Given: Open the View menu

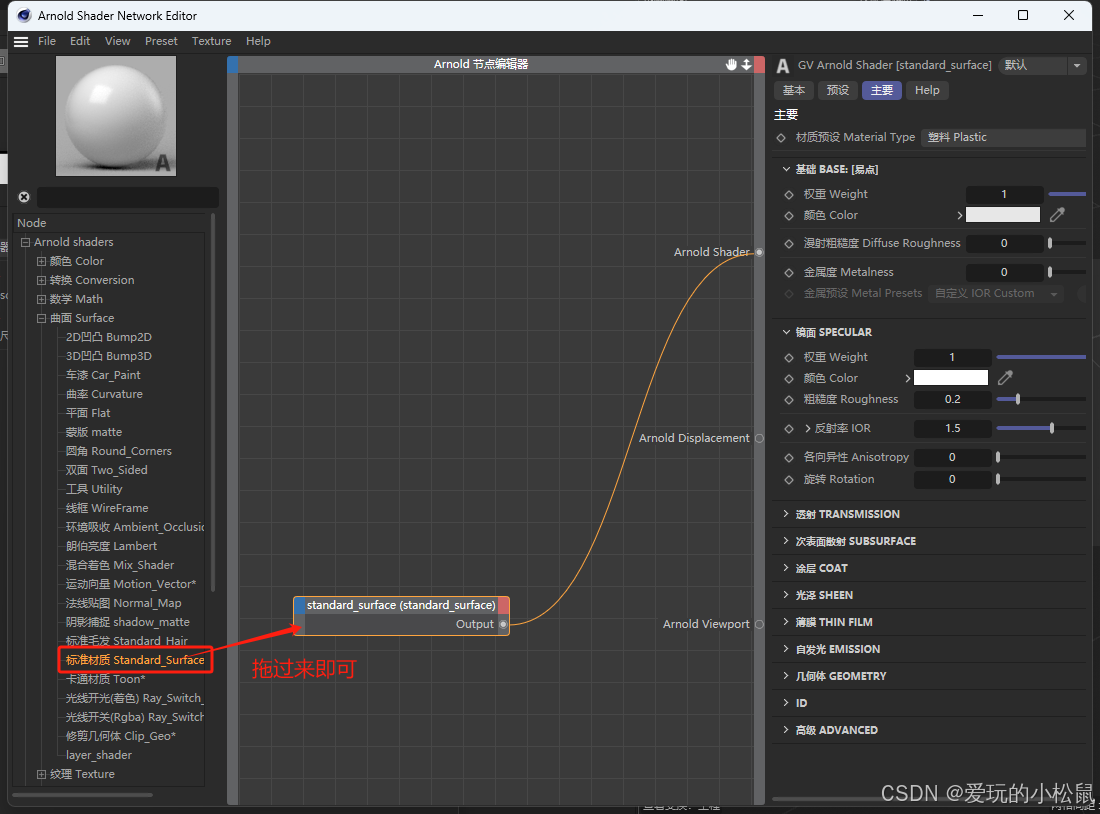Looking at the screenshot, I should (x=118, y=41).
